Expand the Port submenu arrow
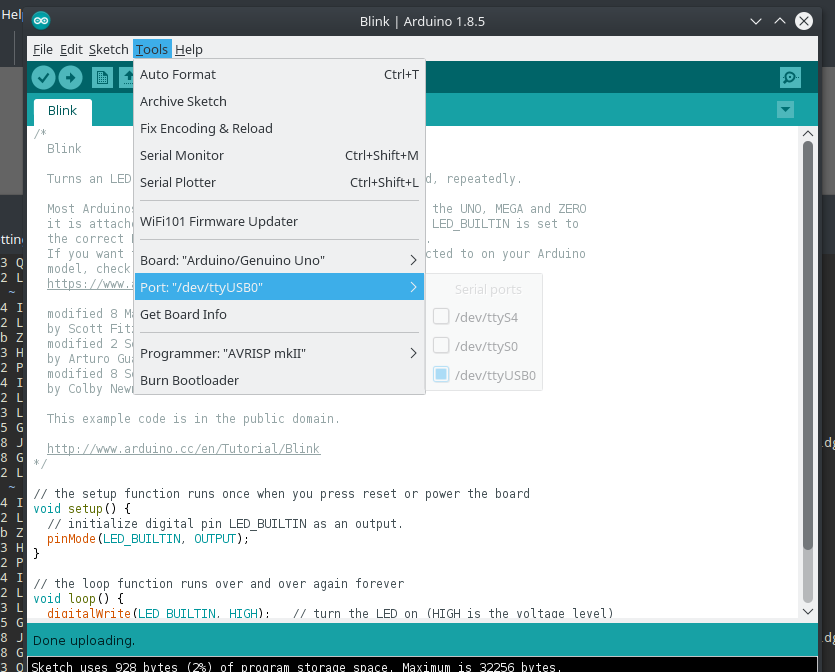 (413, 287)
